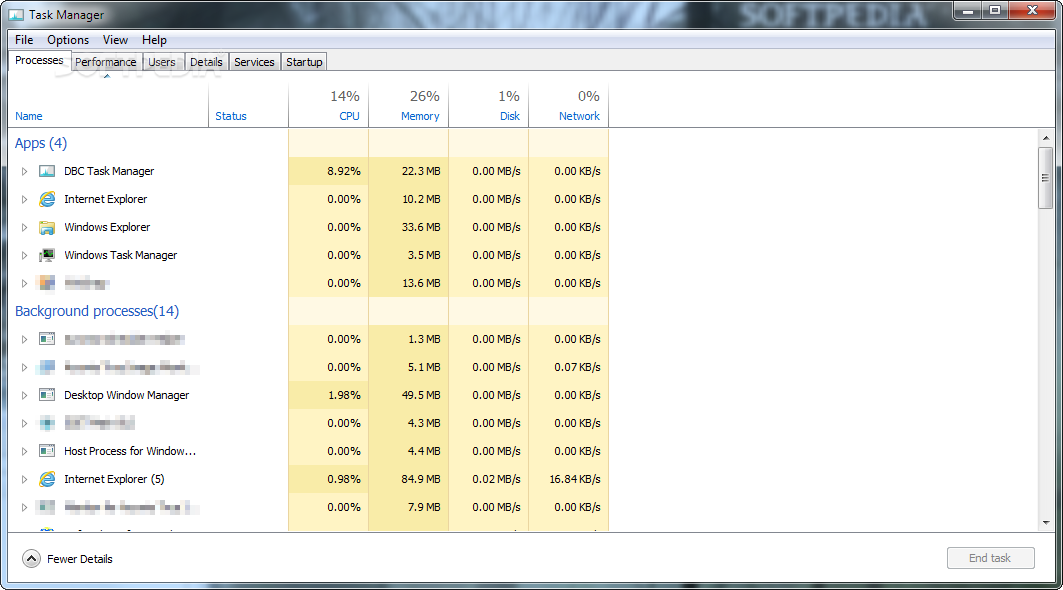The image size is (1063, 590).
Task: Click the Internet Explorer (5) background icon
Action: 47,479
